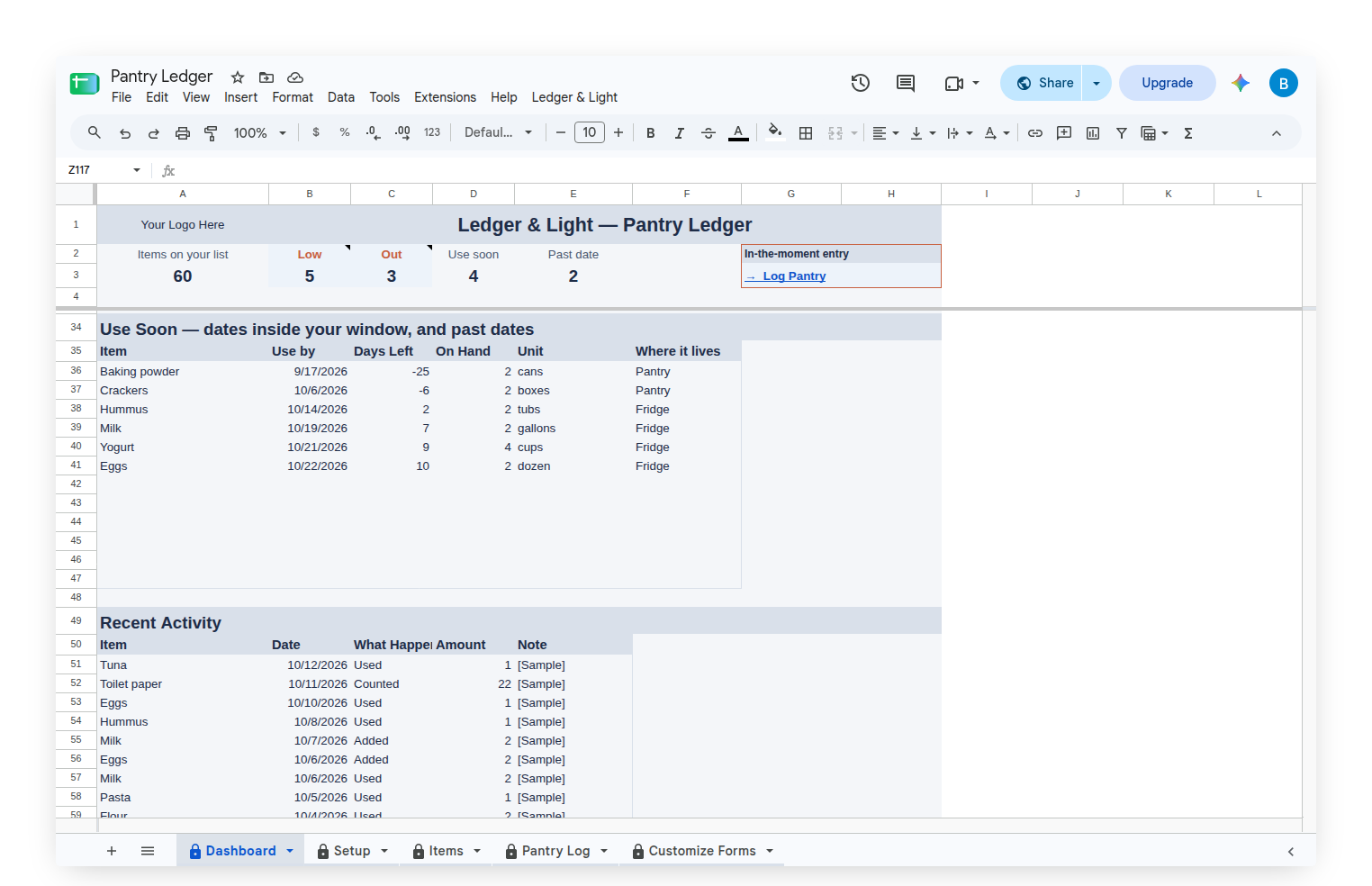
Task: Activate the paint format tool
Action: click(212, 132)
